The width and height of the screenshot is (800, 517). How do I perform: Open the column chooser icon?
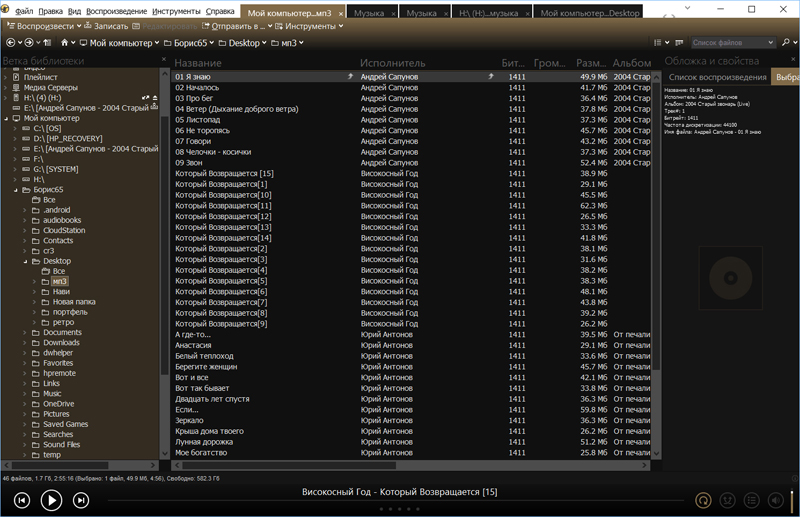[x=679, y=43]
